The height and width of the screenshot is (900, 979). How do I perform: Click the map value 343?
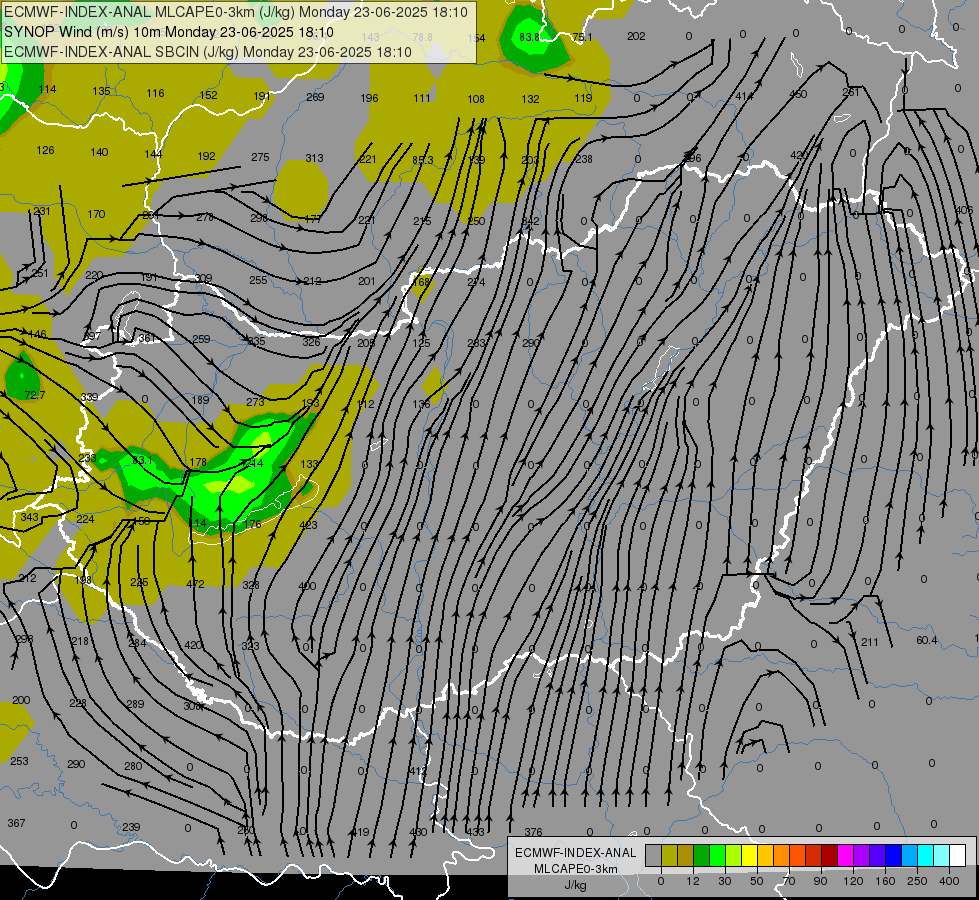[29, 517]
